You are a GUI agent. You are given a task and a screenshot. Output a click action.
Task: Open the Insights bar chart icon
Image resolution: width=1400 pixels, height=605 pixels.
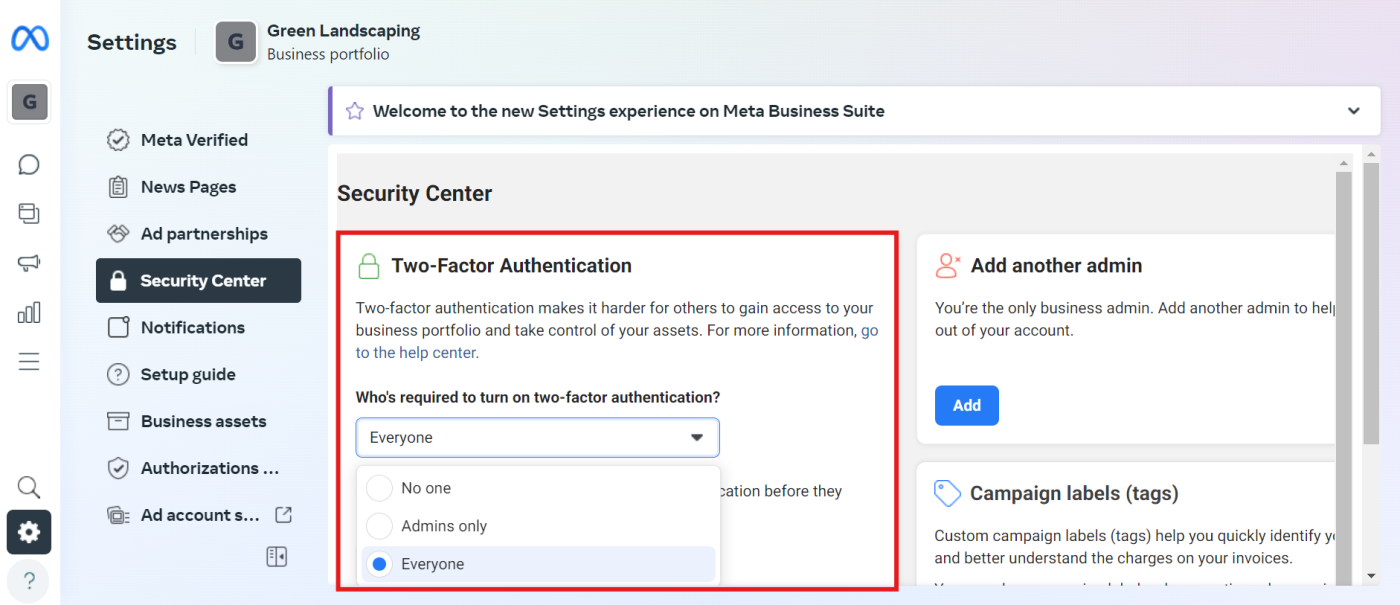[x=29, y=312]
